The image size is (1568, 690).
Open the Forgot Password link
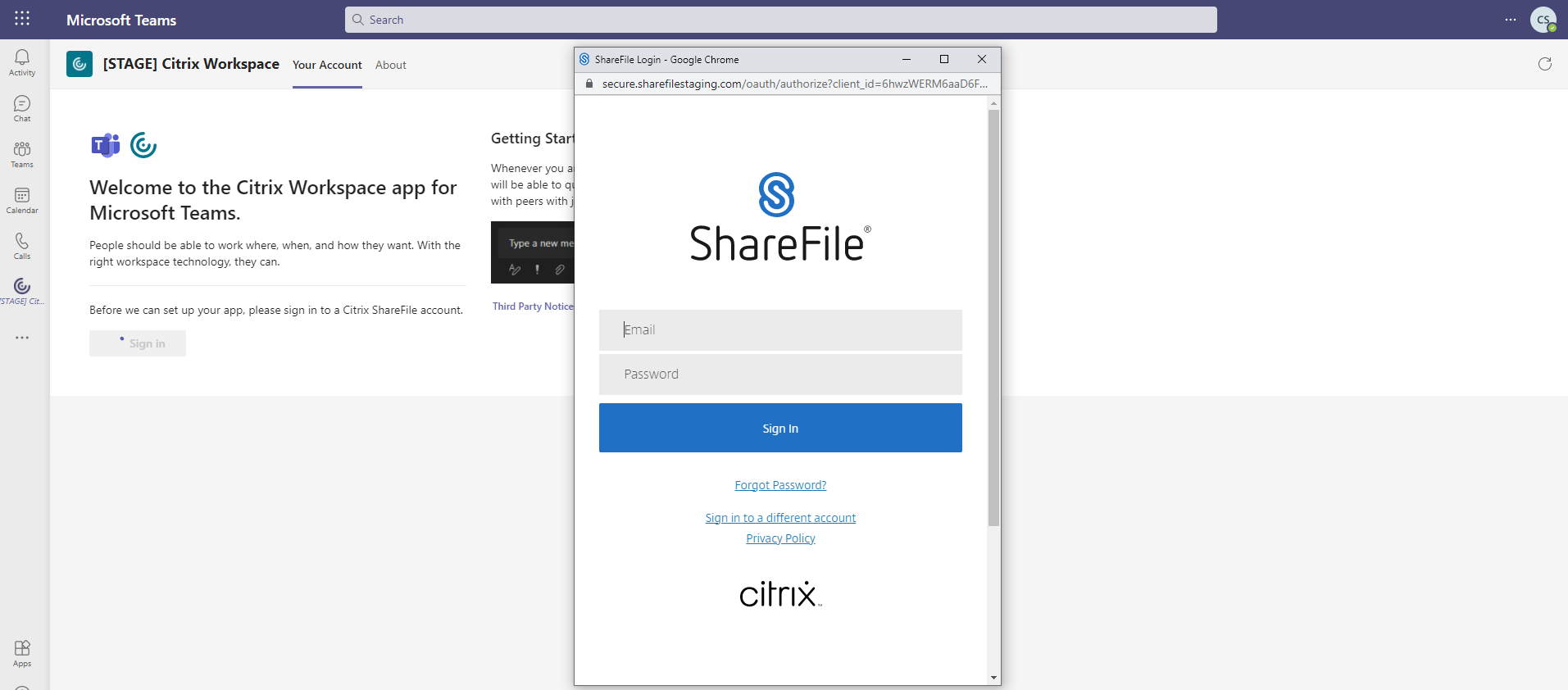[780, 485]
